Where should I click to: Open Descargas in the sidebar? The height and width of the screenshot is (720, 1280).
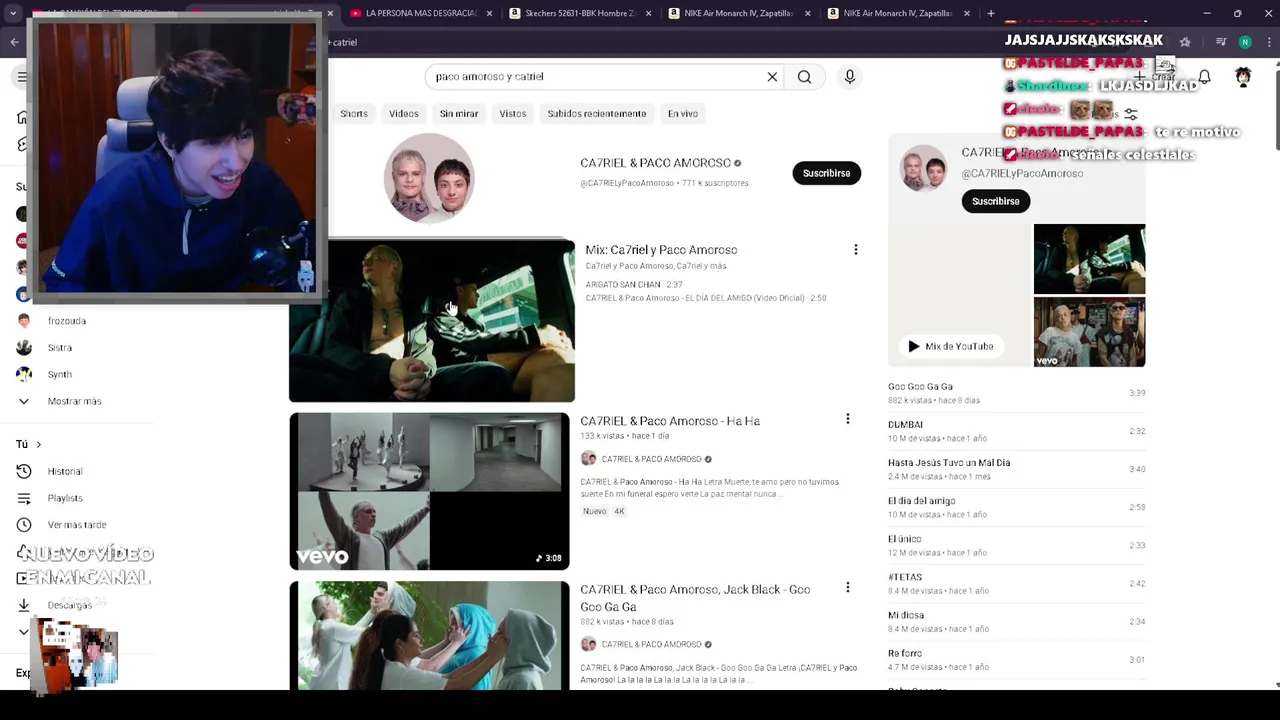tap(68, 605)
